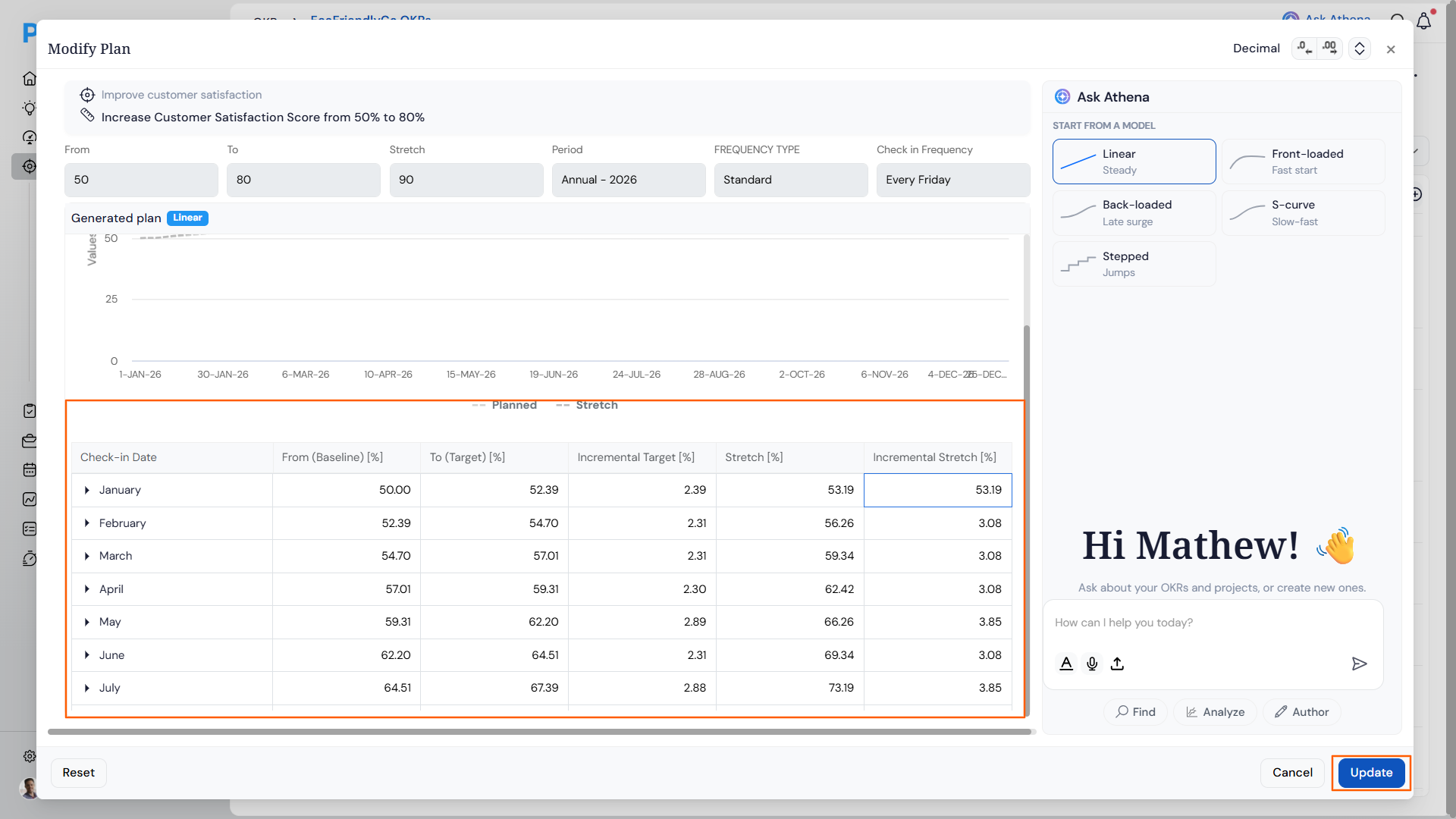
Task: Expand the February row
Action: [x=87, y=523]
